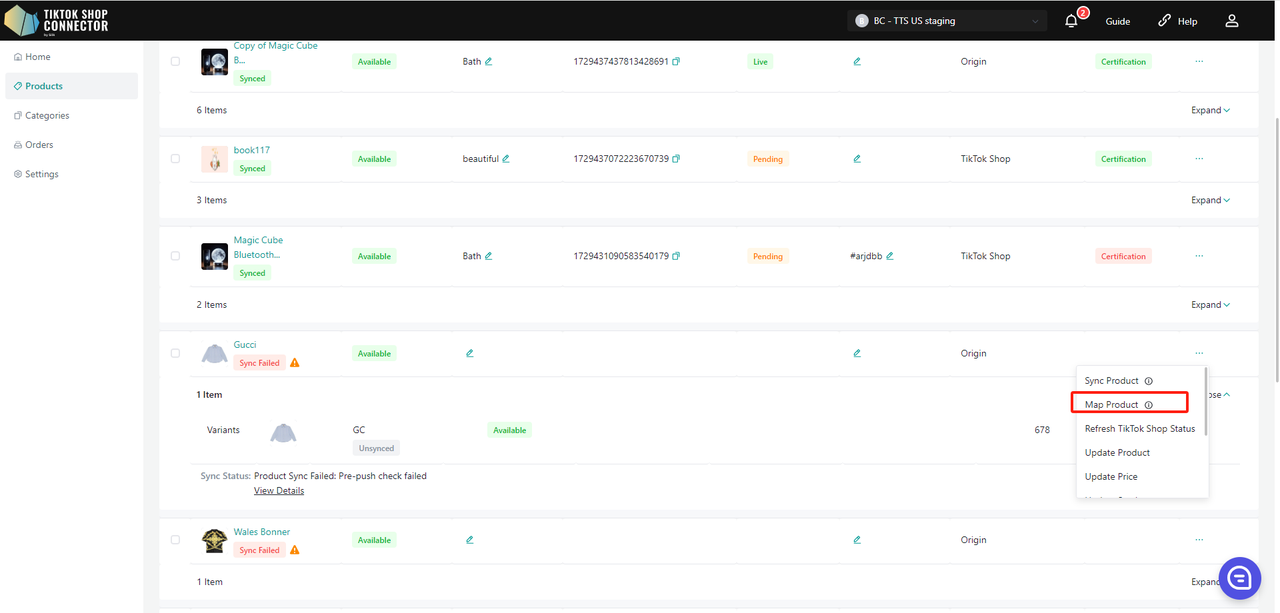Click the Live status badge

(761, 62)
